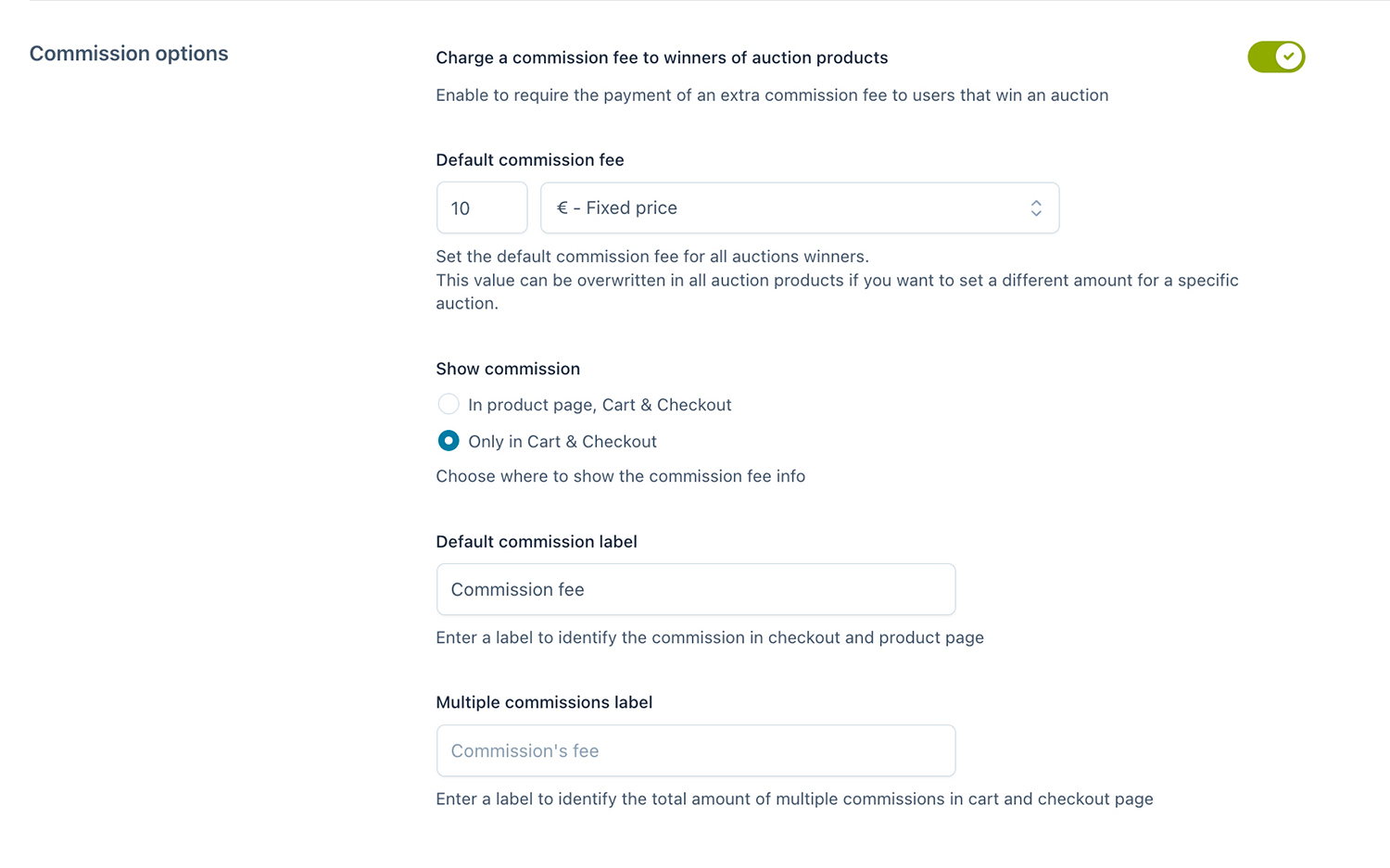Select "Only in Cart & Checkout" radio button

pyautogui.click(x=449, y=441)
